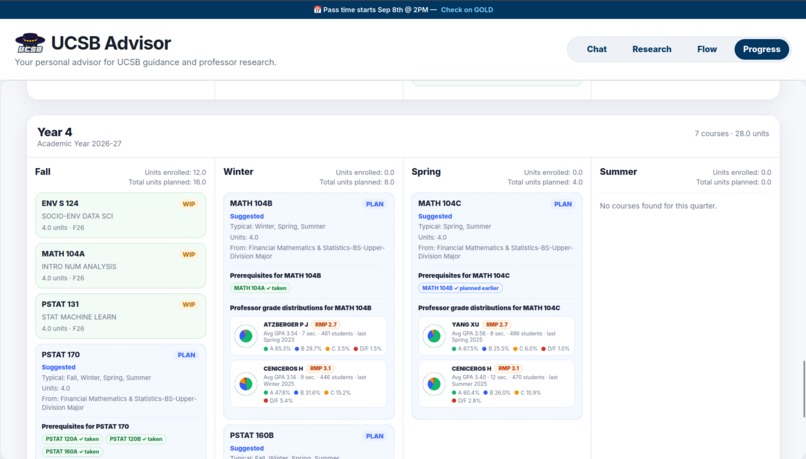
Task: Click the Spring quarter heading
Action: tap(426, 172)
